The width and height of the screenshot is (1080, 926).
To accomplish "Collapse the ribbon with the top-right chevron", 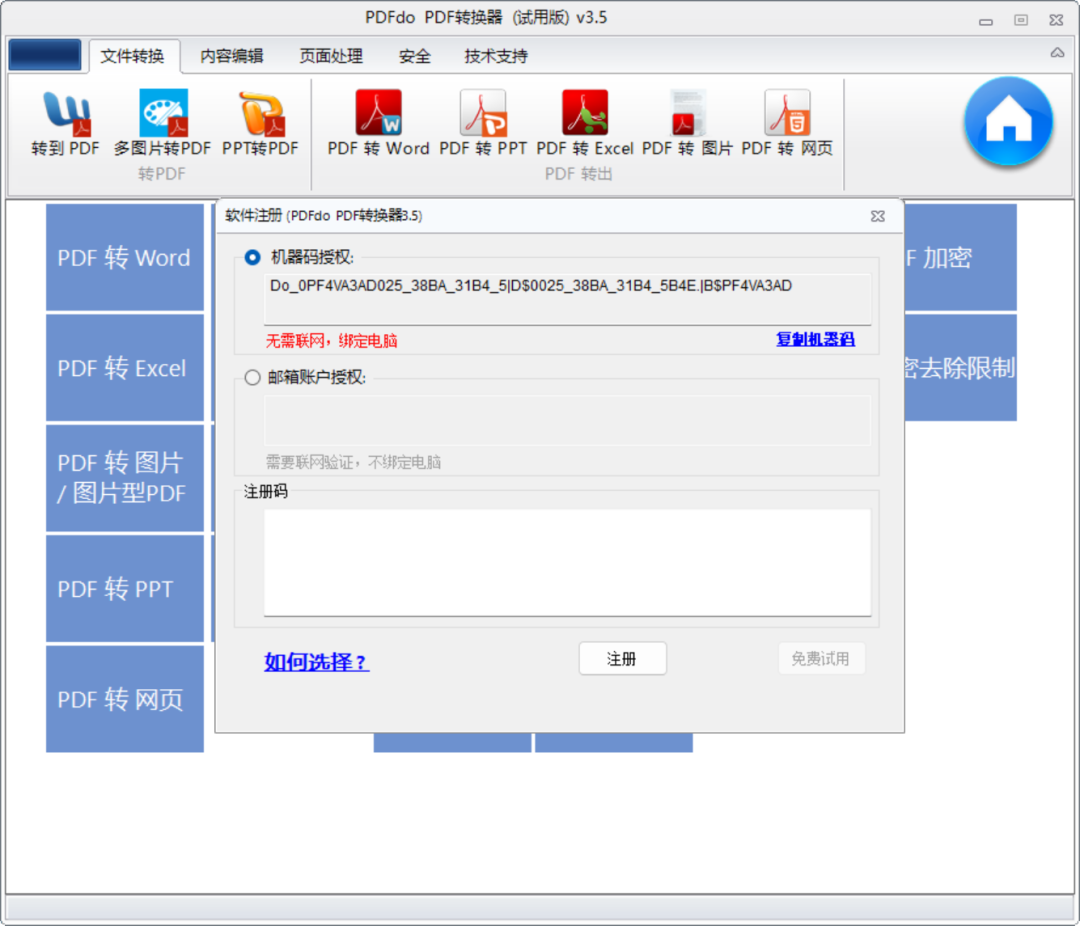I will [x=1057, y=51].
